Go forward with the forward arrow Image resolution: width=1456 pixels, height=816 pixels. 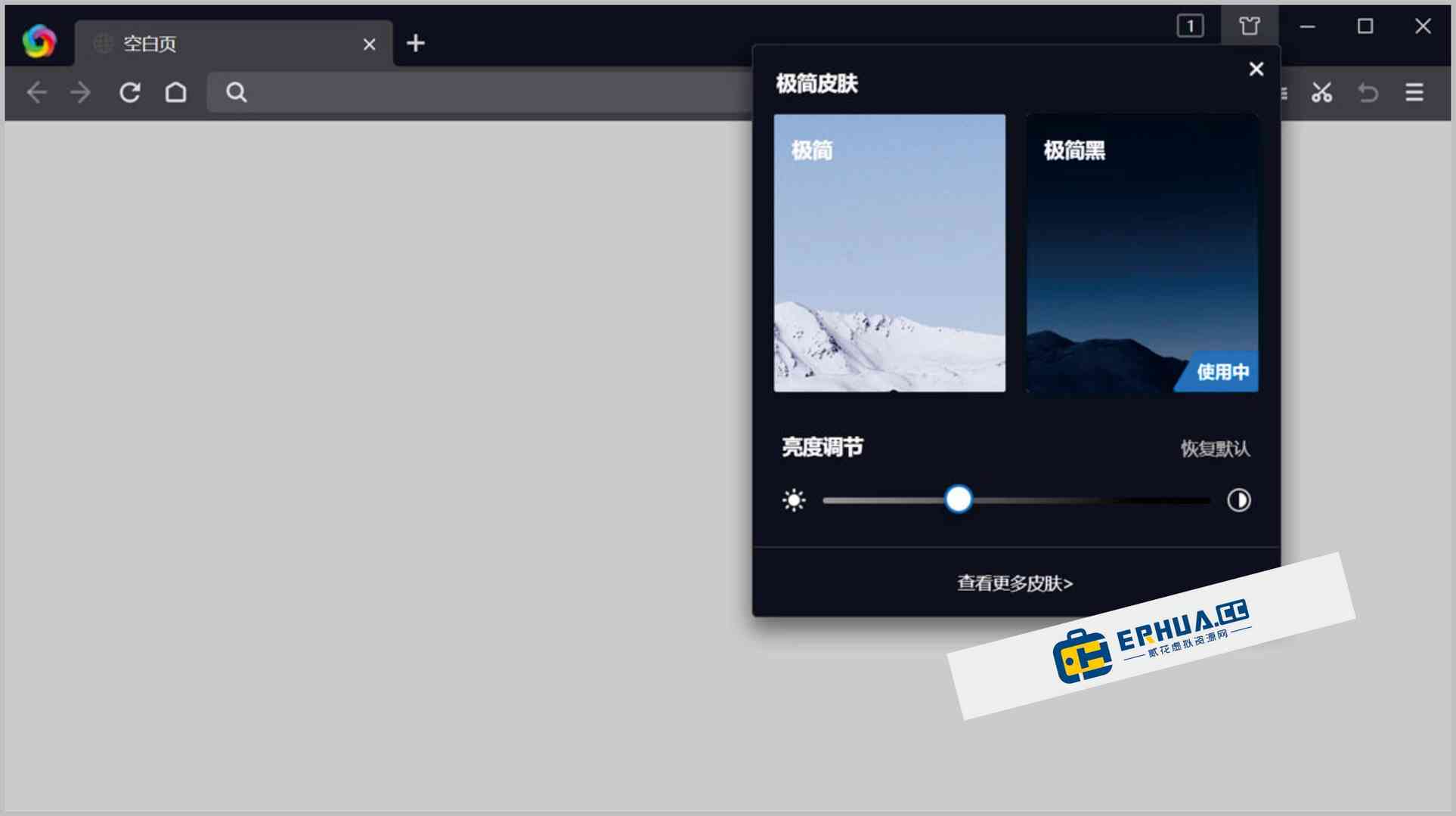[x=80, y=92]
